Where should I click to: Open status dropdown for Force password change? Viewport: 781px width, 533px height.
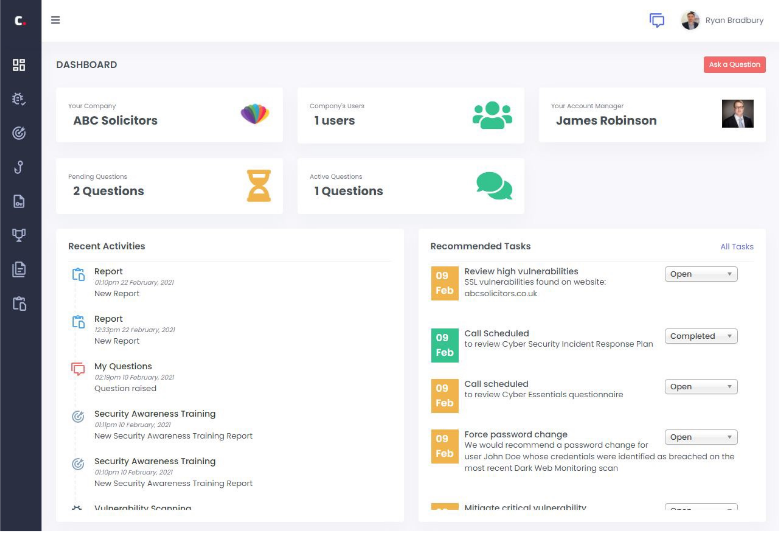(x=701, y=437)
